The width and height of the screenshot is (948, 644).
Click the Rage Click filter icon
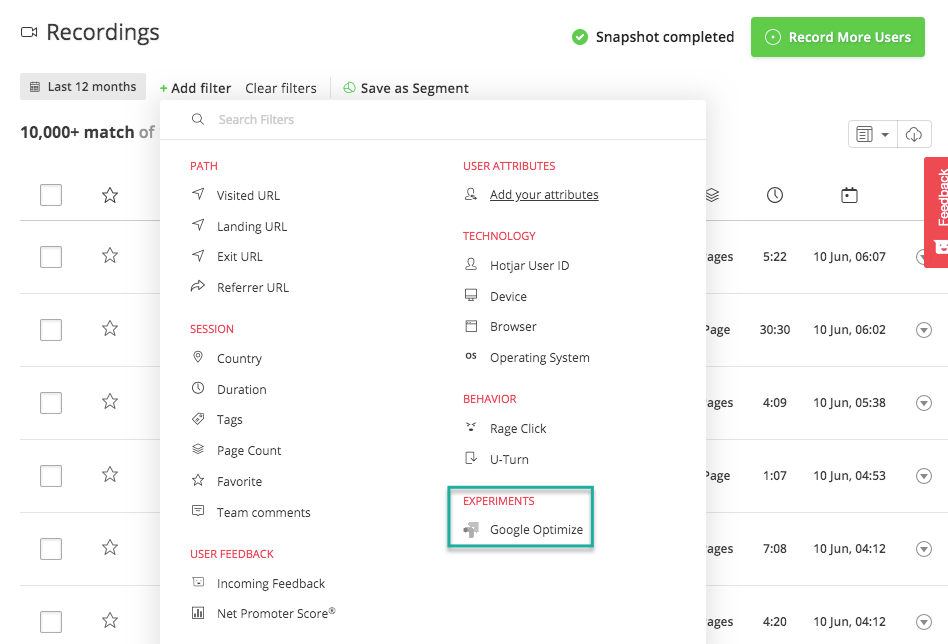tap(471, 428)
